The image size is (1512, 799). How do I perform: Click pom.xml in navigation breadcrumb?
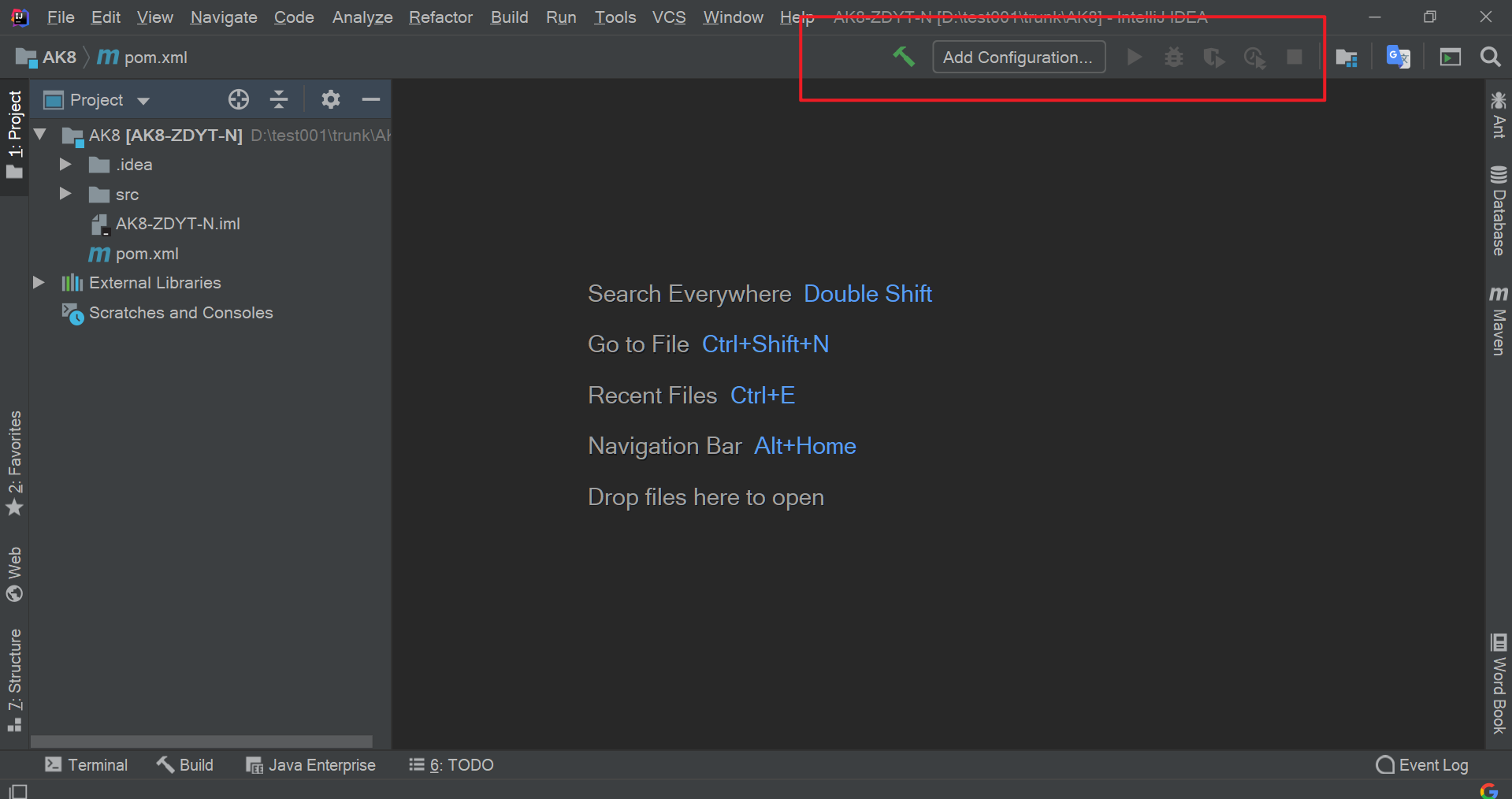143,58
